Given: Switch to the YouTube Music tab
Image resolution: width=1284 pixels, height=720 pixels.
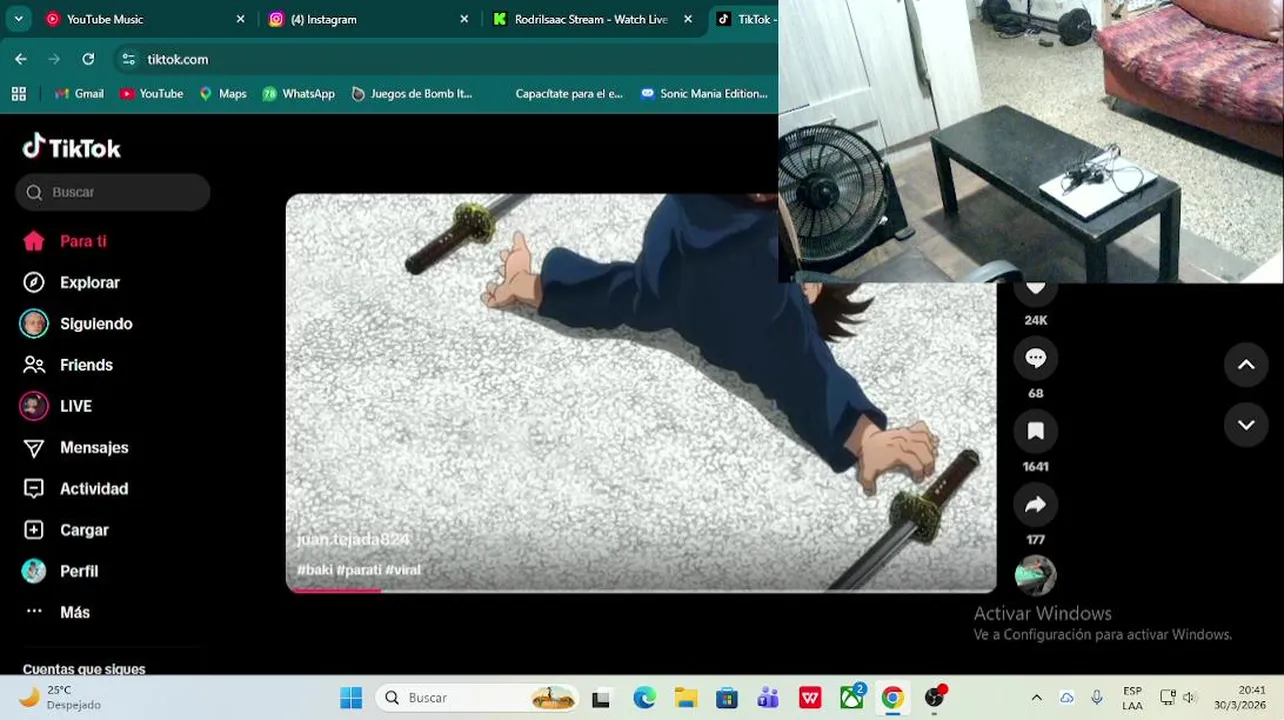Looking at the screenshot, I should (x=145, y=19).
